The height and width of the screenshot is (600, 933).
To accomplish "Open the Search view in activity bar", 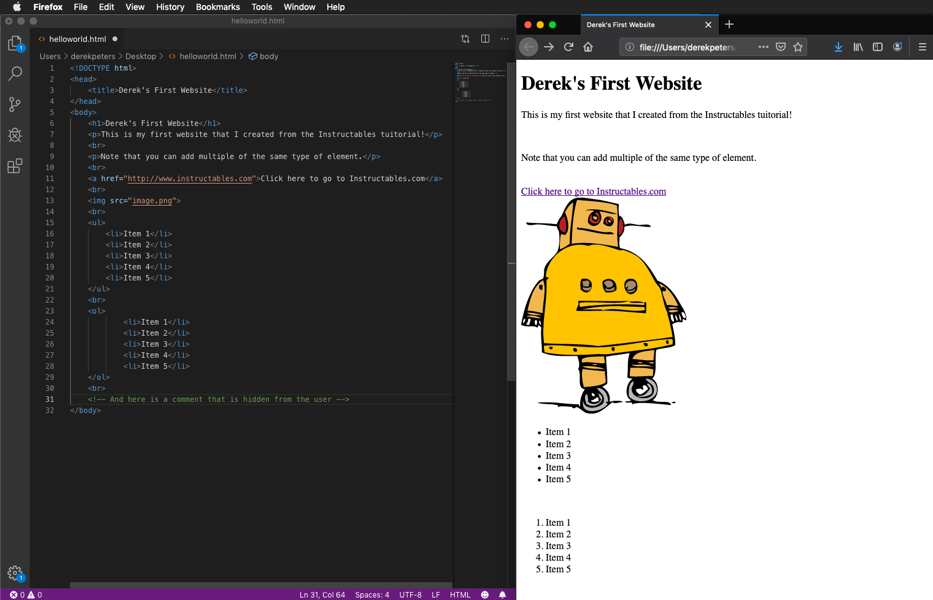I will [x=15, y=73].
